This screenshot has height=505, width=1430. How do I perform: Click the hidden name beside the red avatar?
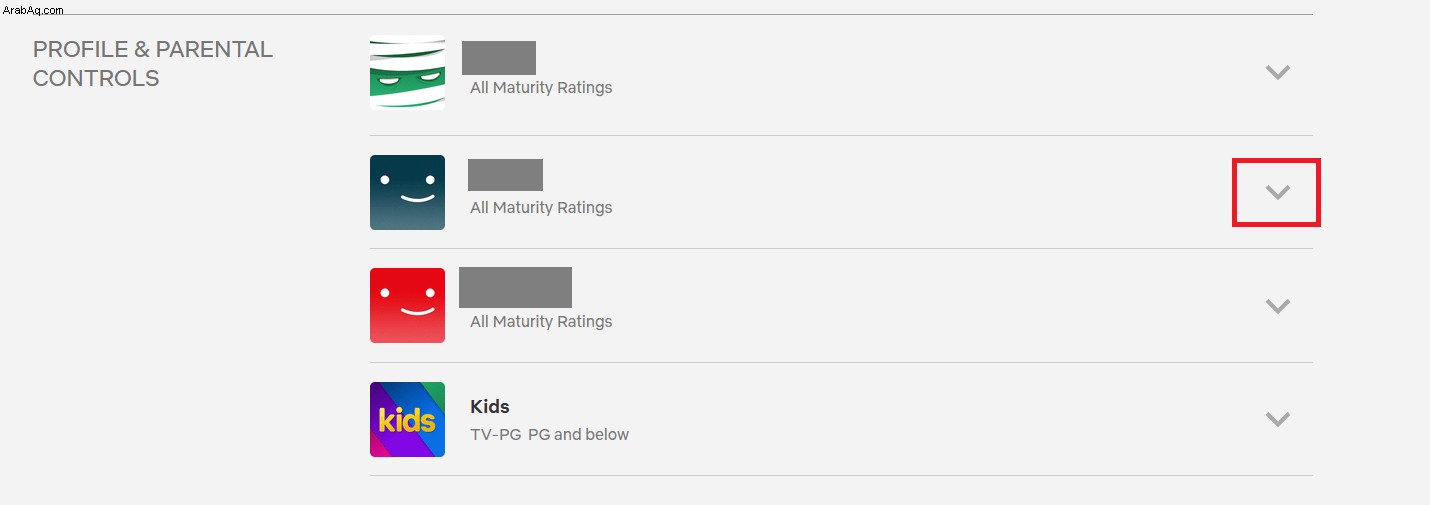tap(515, 287)
